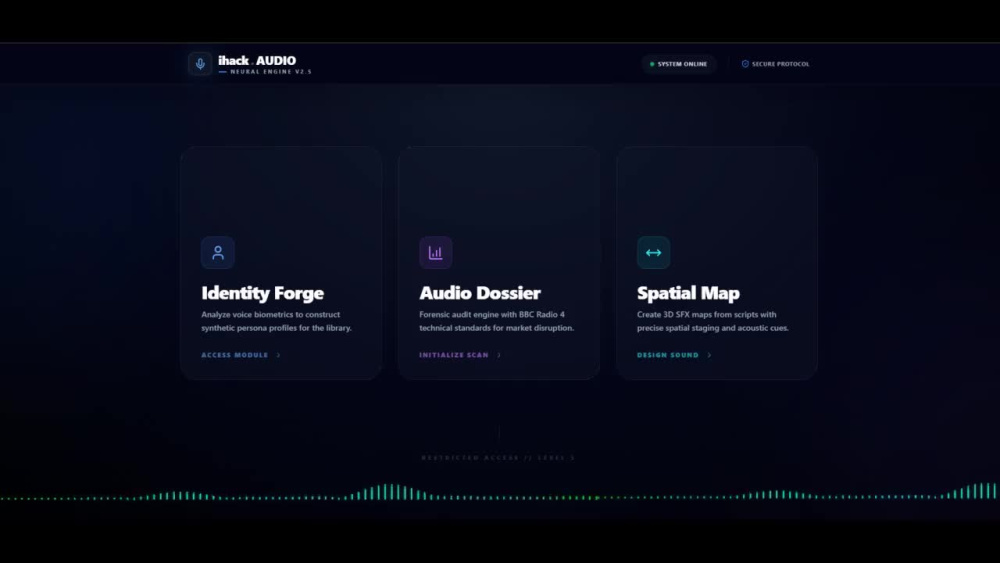Open the Identity Forge card title
The width and height of the screenshot is (1000, 563).
(263, 293)
